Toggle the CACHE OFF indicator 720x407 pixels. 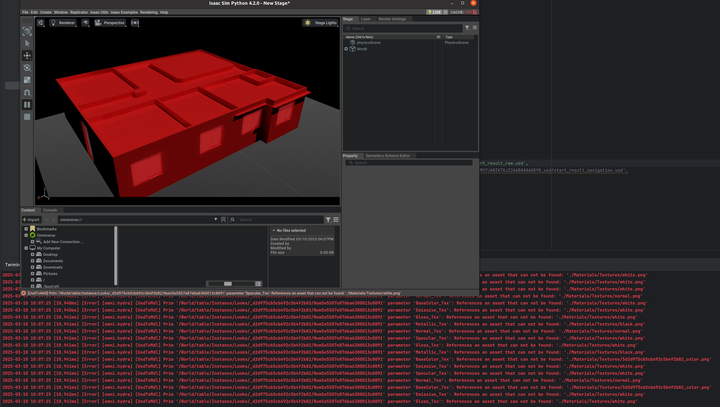coord(464,12)
